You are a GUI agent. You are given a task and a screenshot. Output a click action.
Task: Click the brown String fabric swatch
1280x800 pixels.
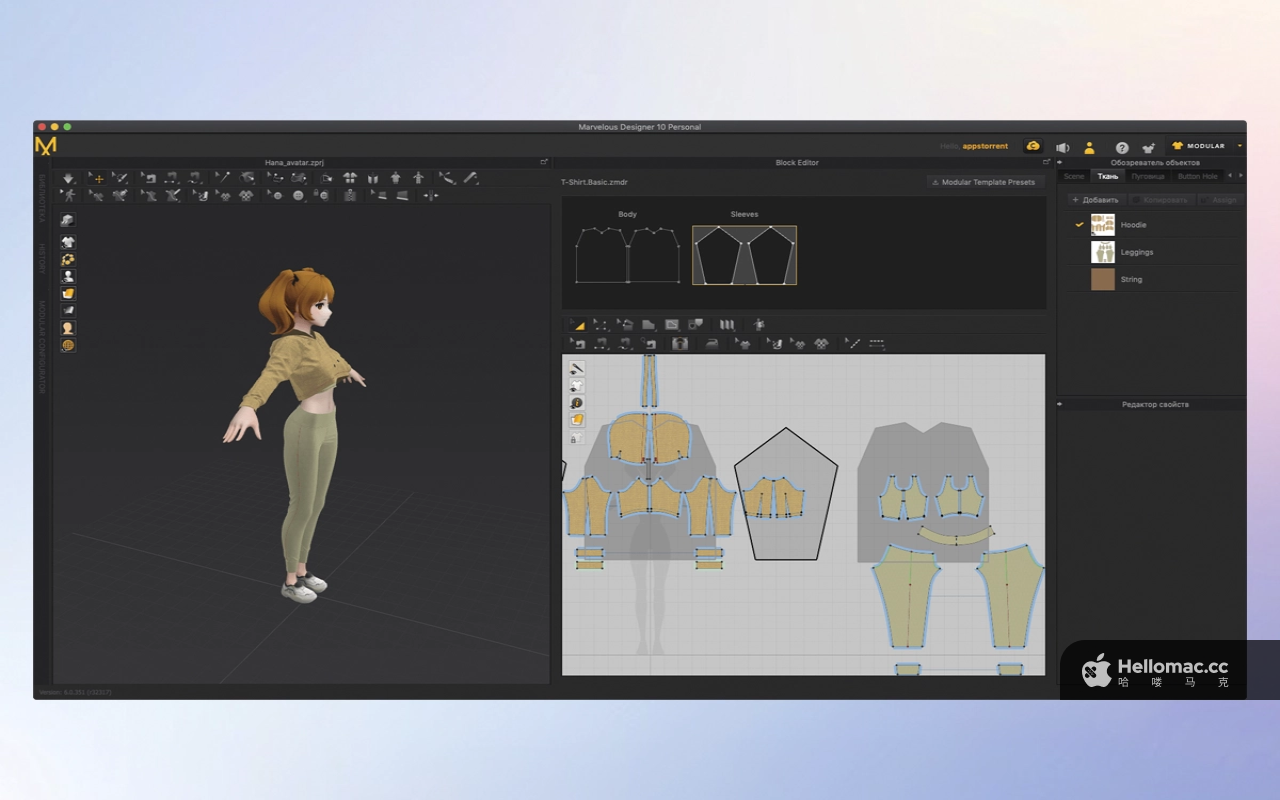(x=1103, y=279)
